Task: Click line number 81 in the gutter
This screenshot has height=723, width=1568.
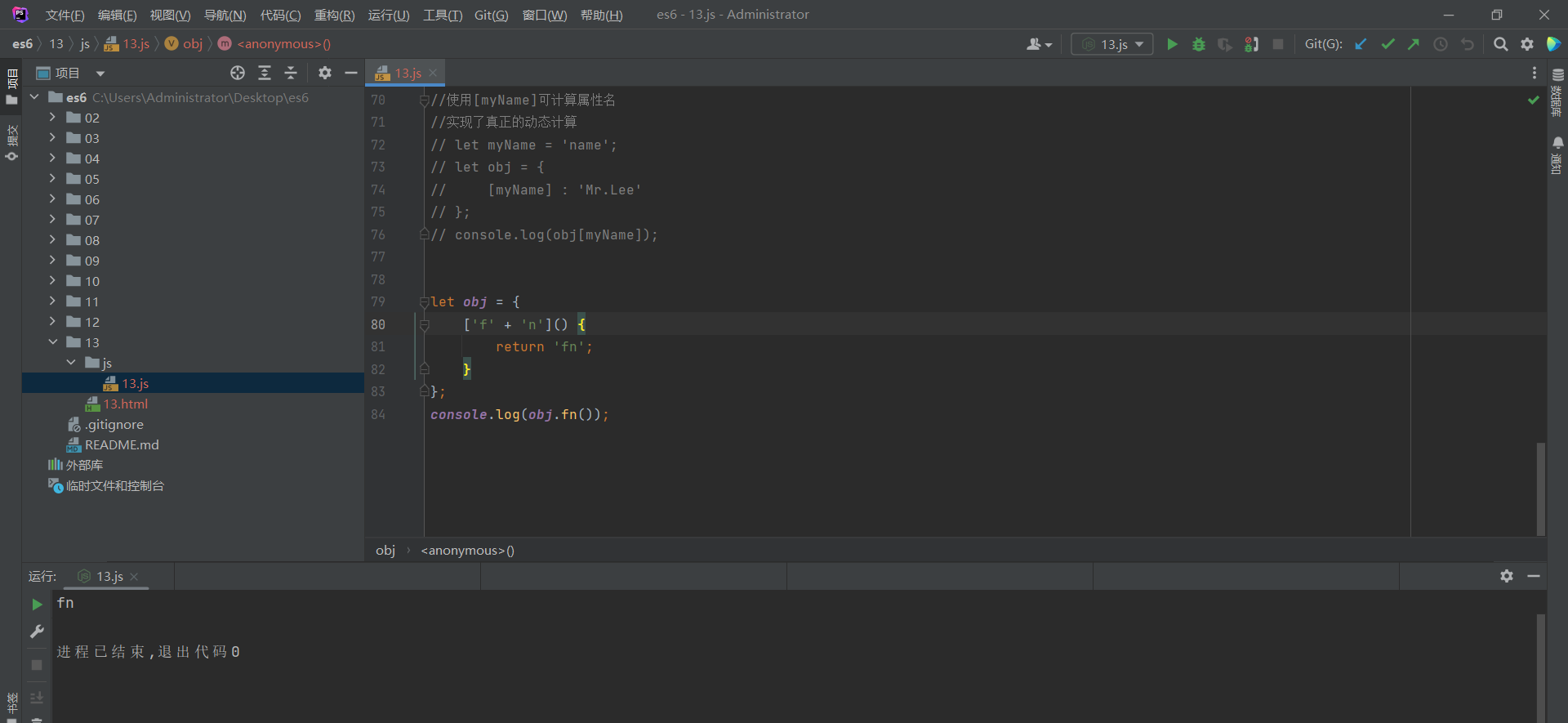Action: 378,346
